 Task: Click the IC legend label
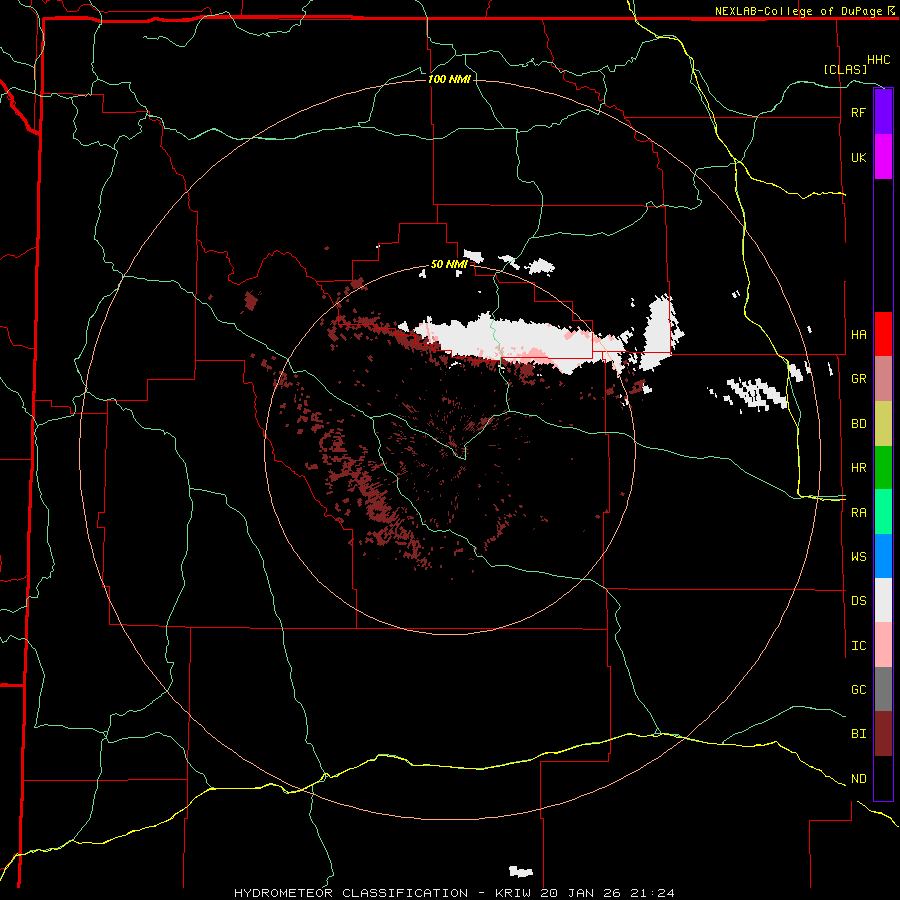click(858, 646)
